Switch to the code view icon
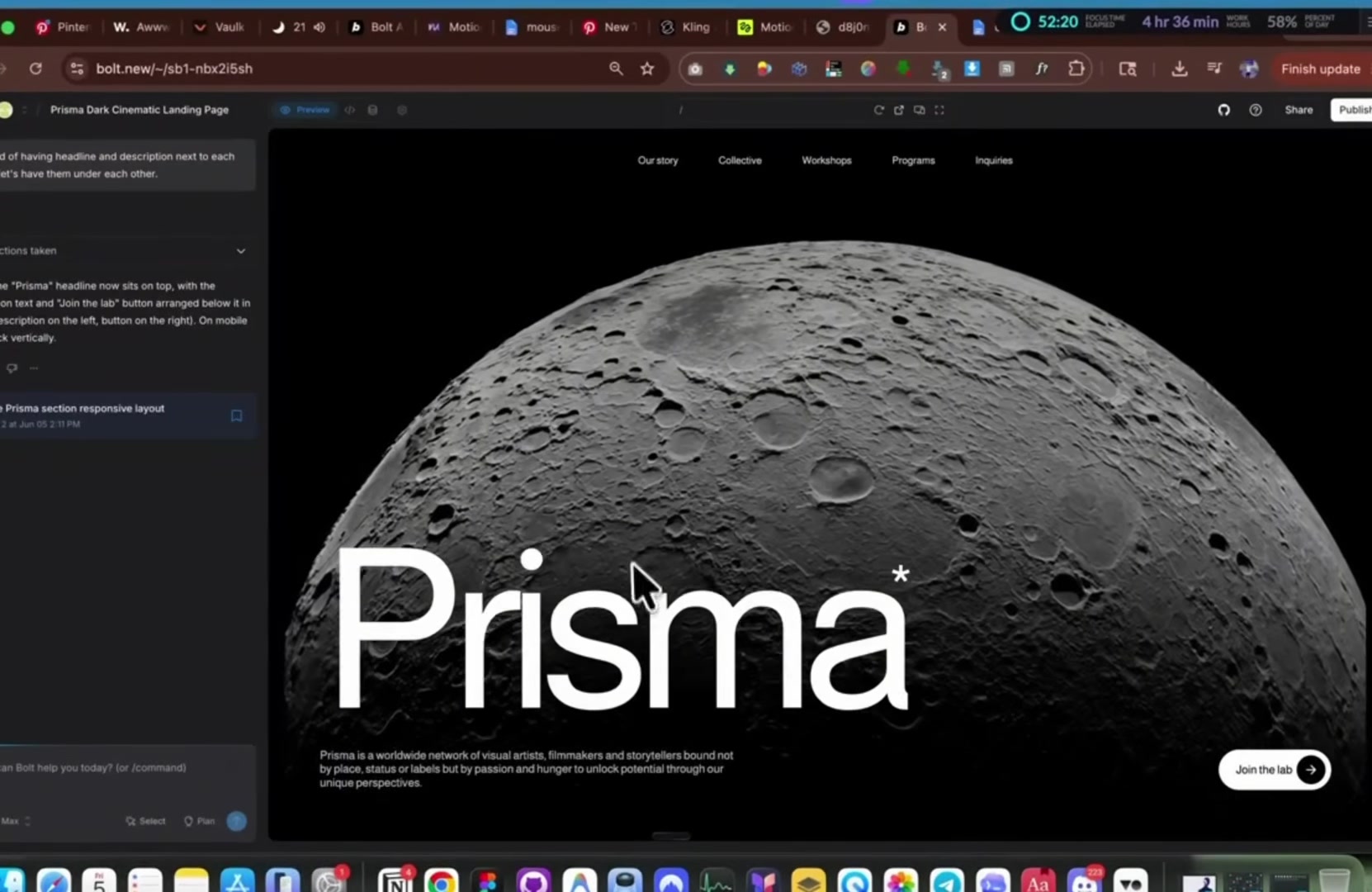This screenshot has height=892, width=1372. pyautogui.click(x=350, y=110)
